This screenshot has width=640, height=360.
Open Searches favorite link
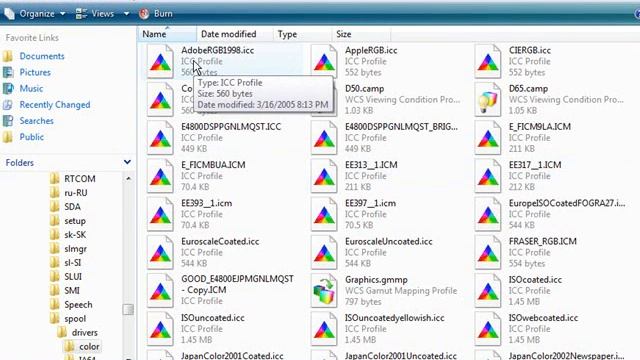point(36,121)
